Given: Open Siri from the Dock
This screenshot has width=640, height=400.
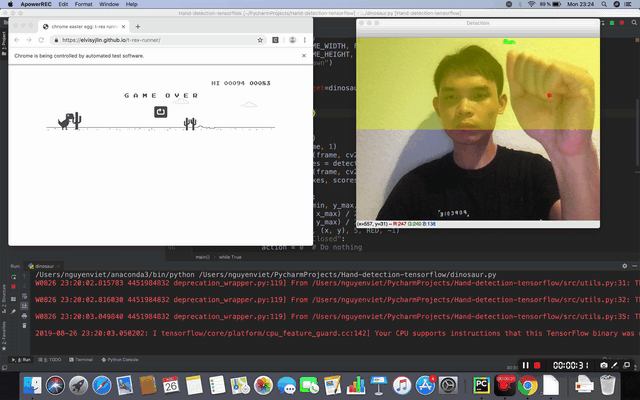Looking at the screenshot, I should pos(55,385).
